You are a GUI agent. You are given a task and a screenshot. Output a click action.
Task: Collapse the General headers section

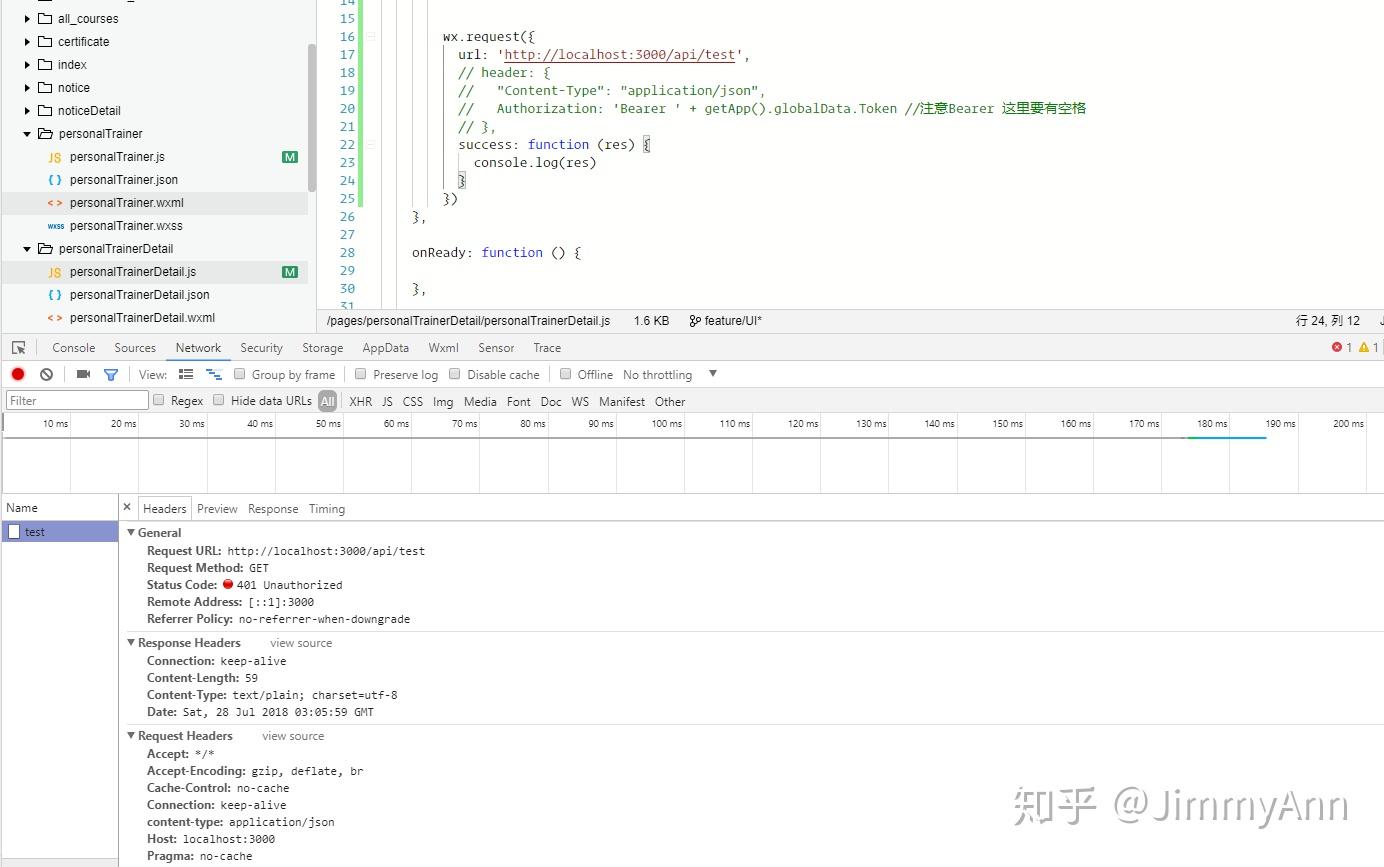[131, 533]
